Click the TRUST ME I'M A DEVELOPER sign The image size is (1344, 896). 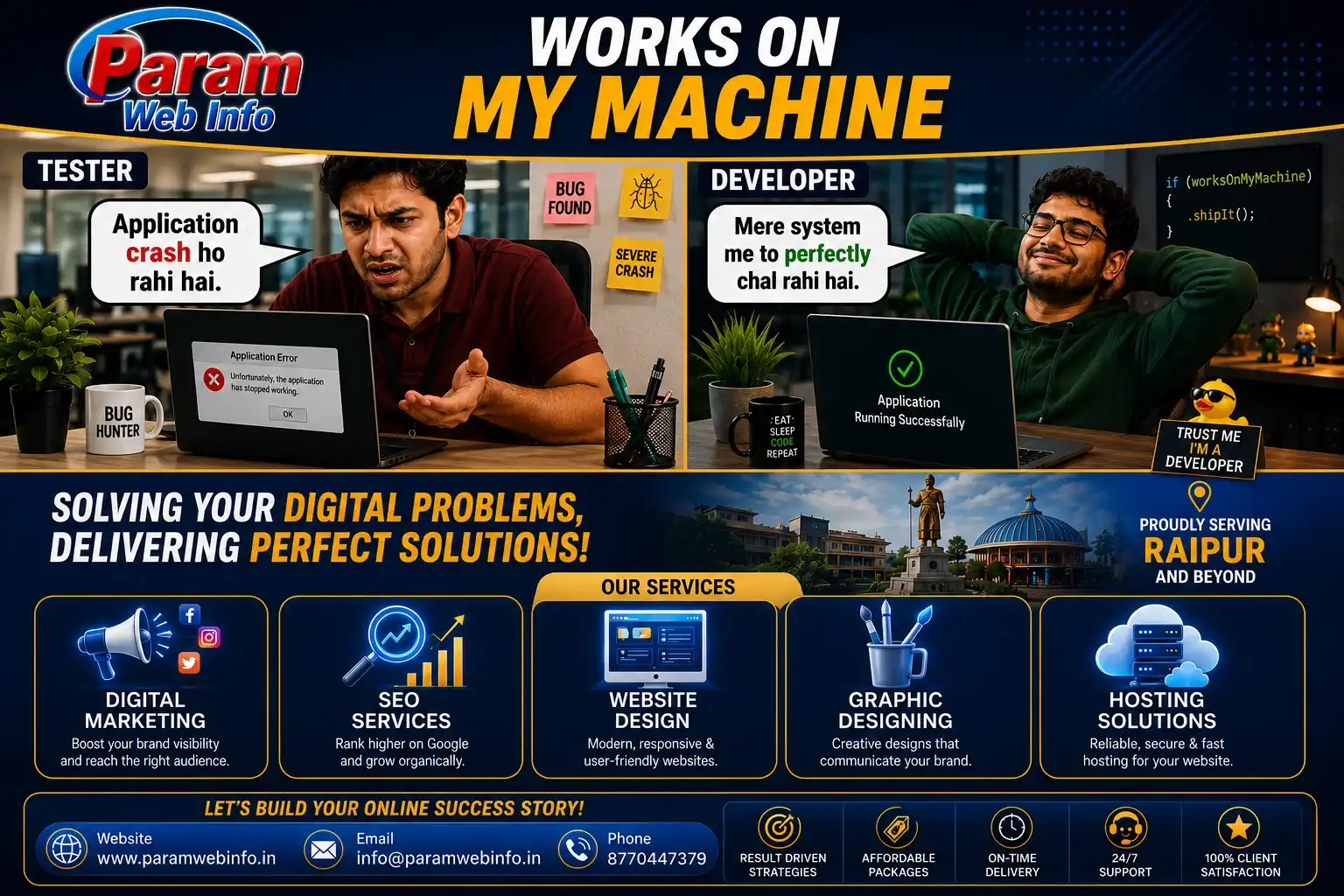tap(1207, 449)
